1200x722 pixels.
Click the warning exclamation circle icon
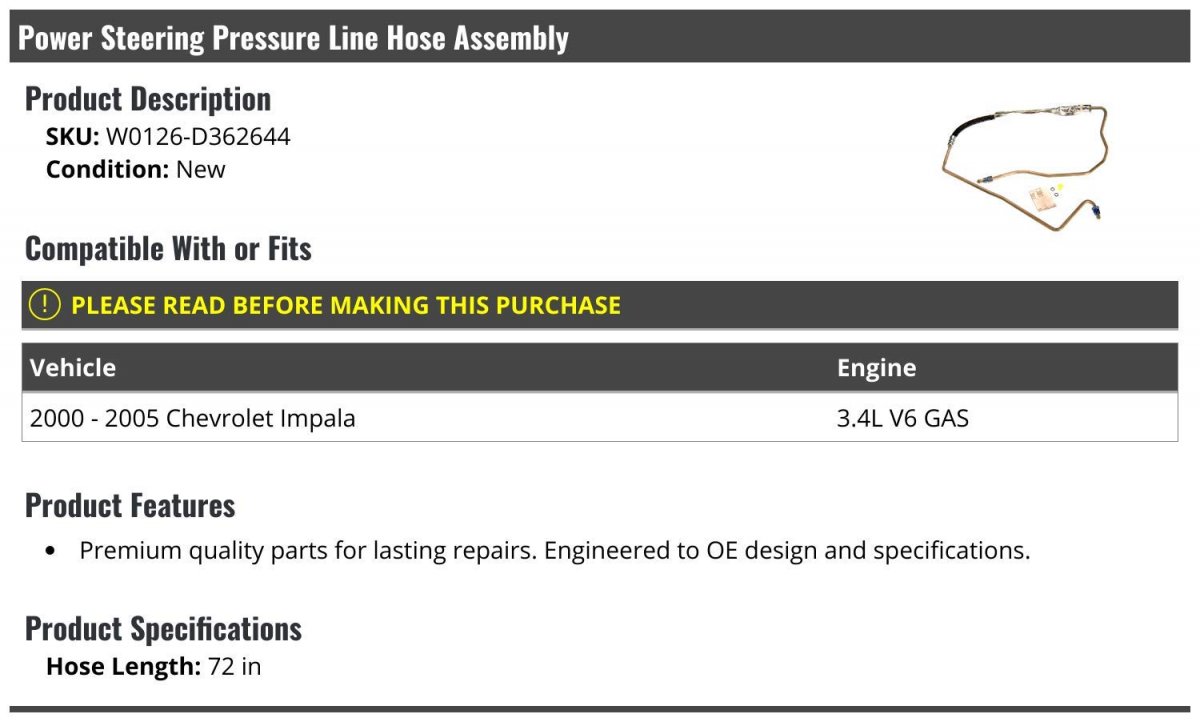click(x=45, y=305)
